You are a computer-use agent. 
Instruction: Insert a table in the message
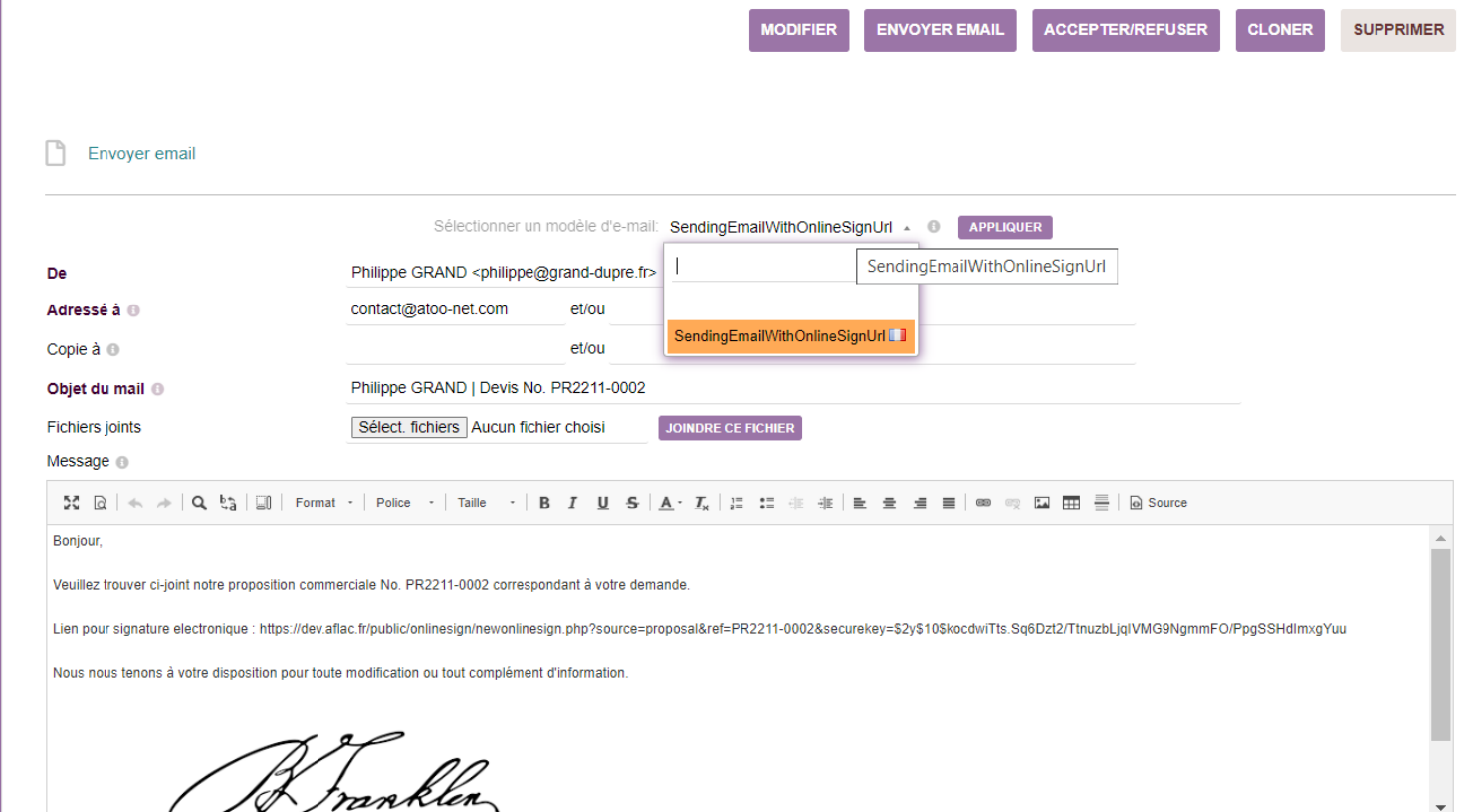point(1071,503)
